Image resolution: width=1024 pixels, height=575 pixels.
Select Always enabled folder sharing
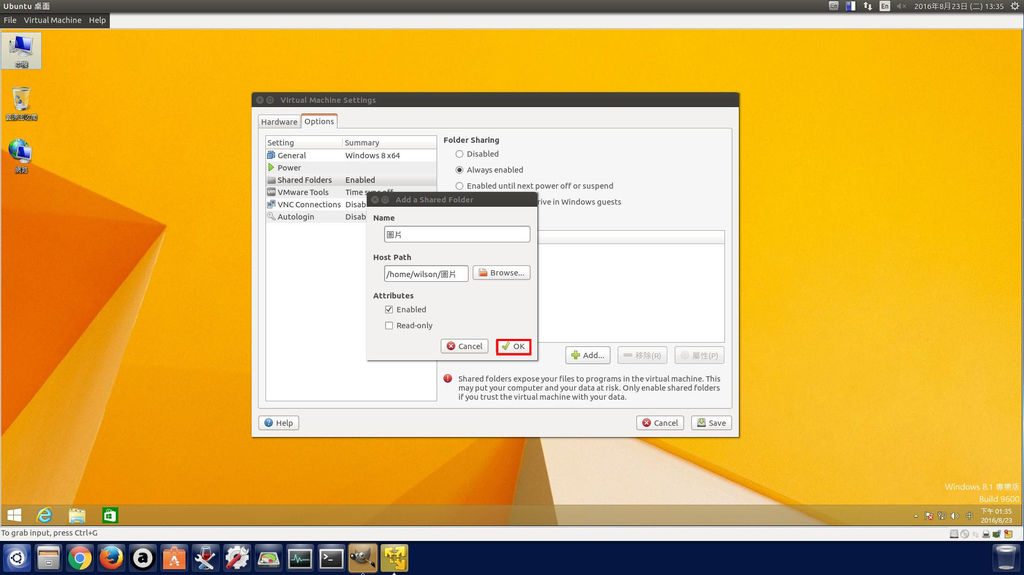coord(459,170)
